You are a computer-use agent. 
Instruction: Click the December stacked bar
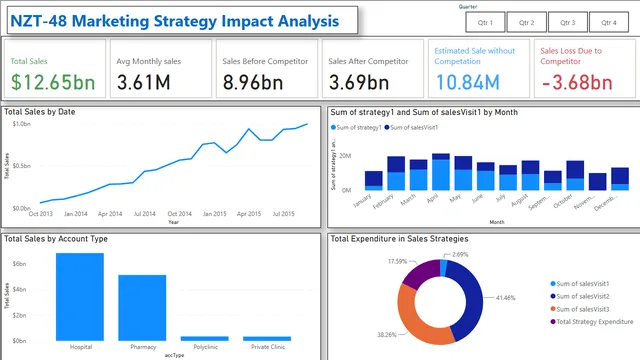coord(620,179)
